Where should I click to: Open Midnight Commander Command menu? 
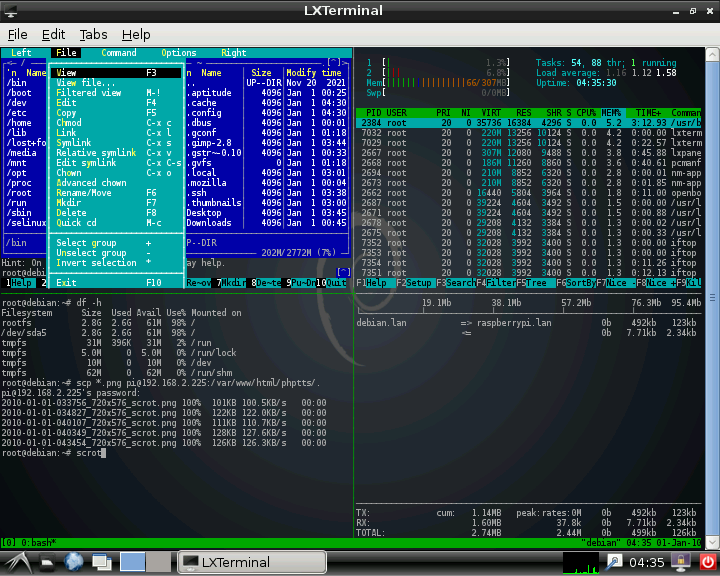(x=118, y=53)
